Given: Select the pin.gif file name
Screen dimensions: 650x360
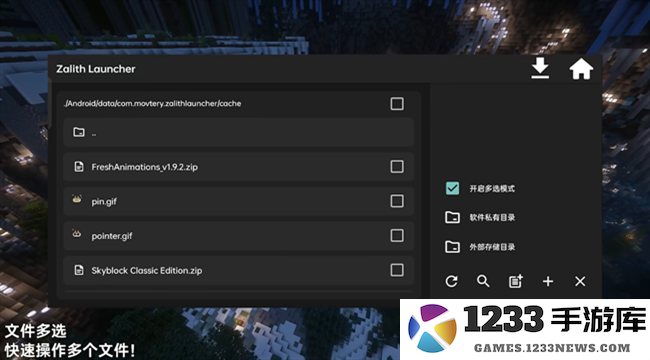Looking at the screenshot, I should 104,202.
